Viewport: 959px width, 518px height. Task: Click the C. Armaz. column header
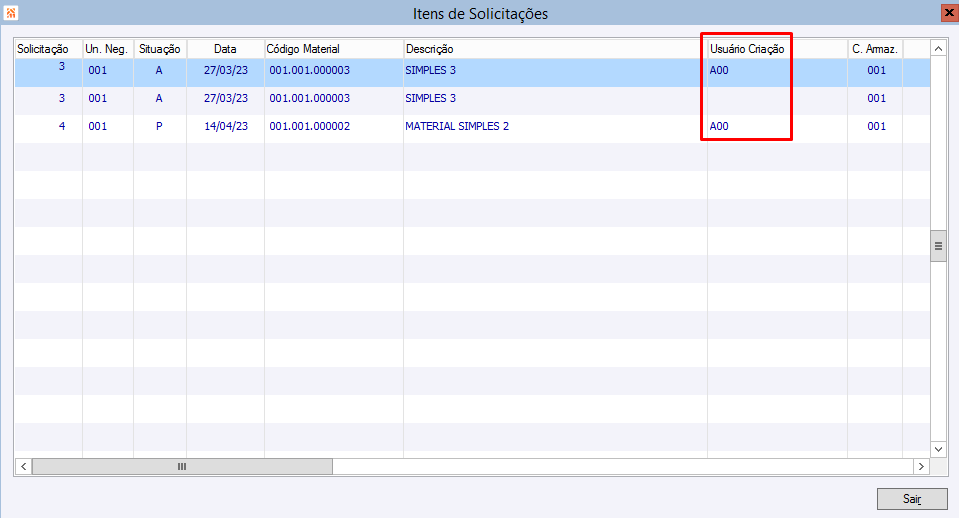(x=875, y=49)
